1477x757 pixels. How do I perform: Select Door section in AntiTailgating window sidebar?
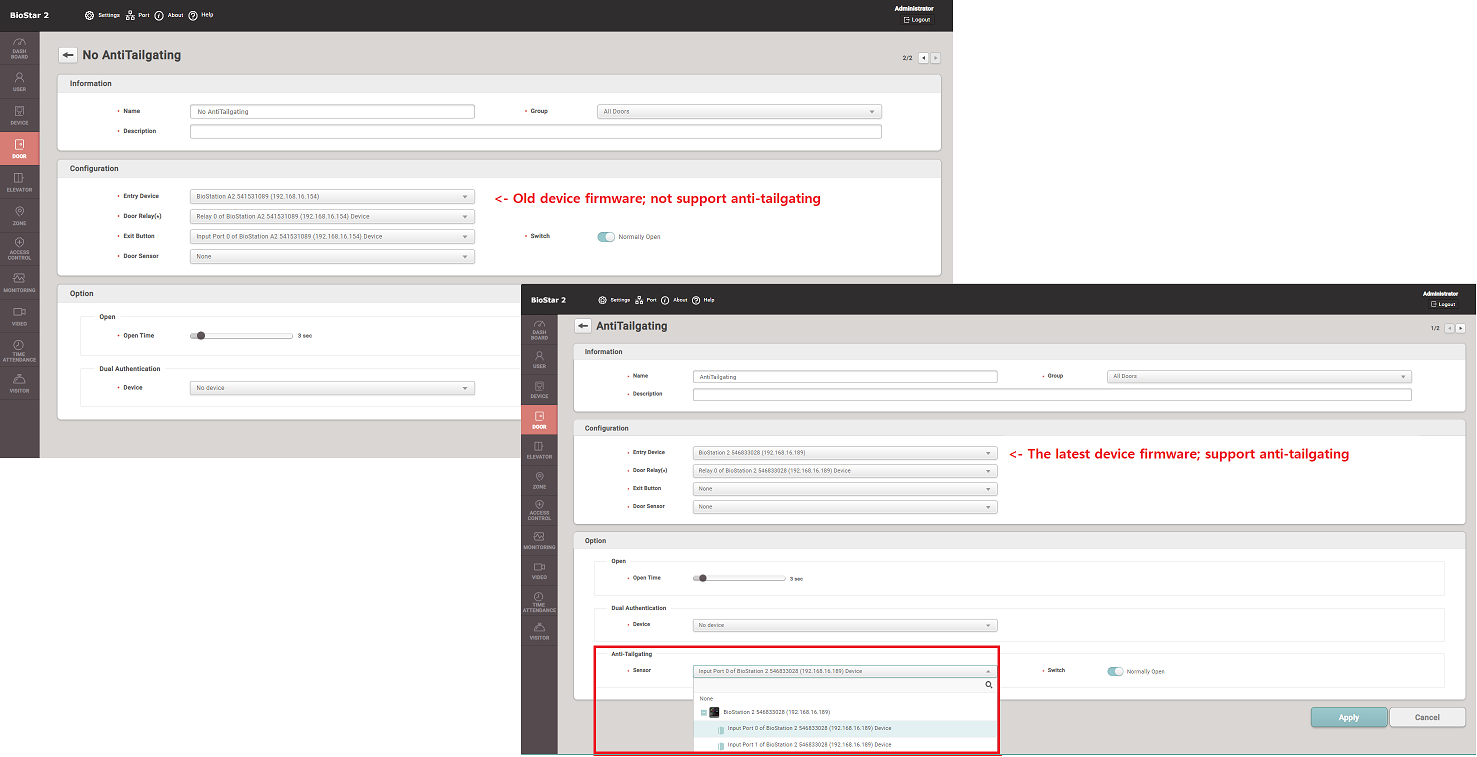pyautogui.click(x=539, y=419)
